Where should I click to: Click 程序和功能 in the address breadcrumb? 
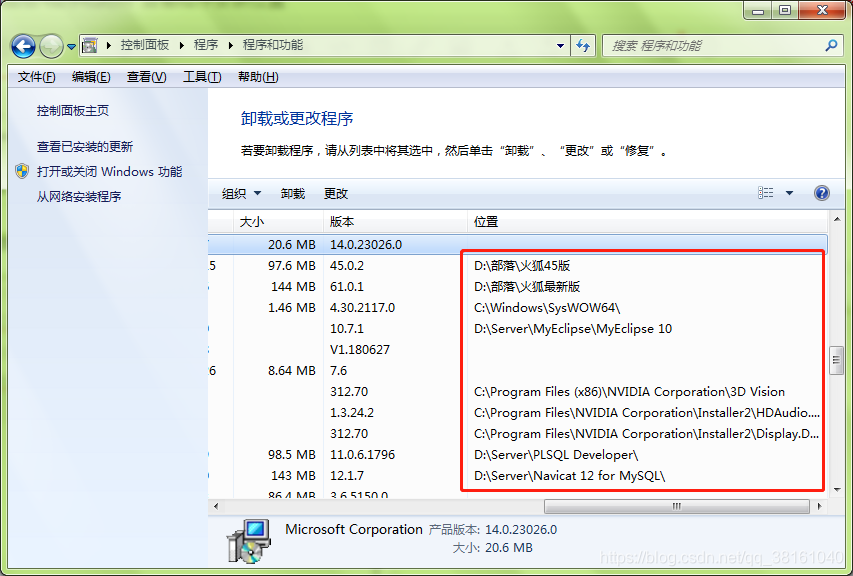coord(273,45)
